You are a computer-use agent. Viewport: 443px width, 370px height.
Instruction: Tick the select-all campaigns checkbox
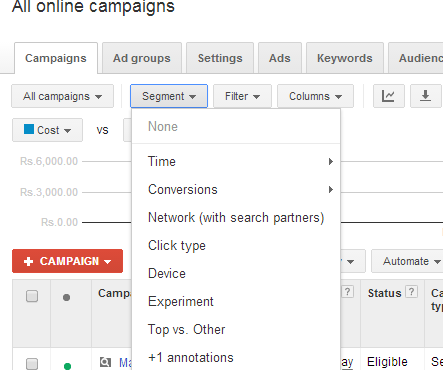(32, 296)
